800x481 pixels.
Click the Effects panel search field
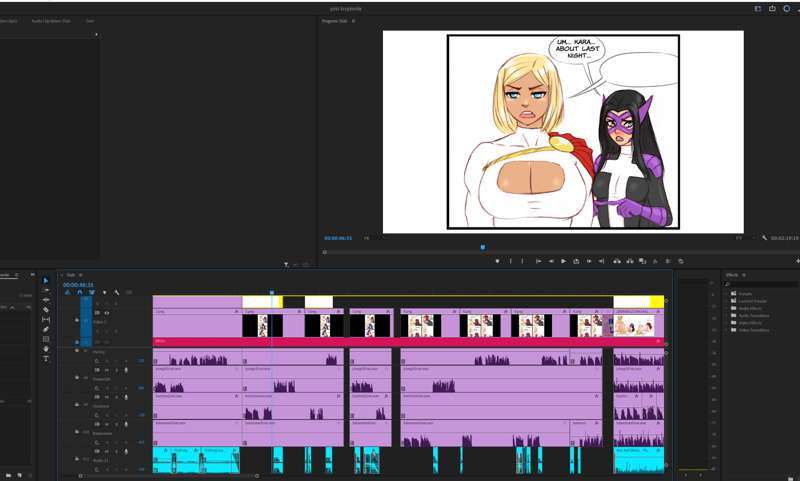pos(762,284)
